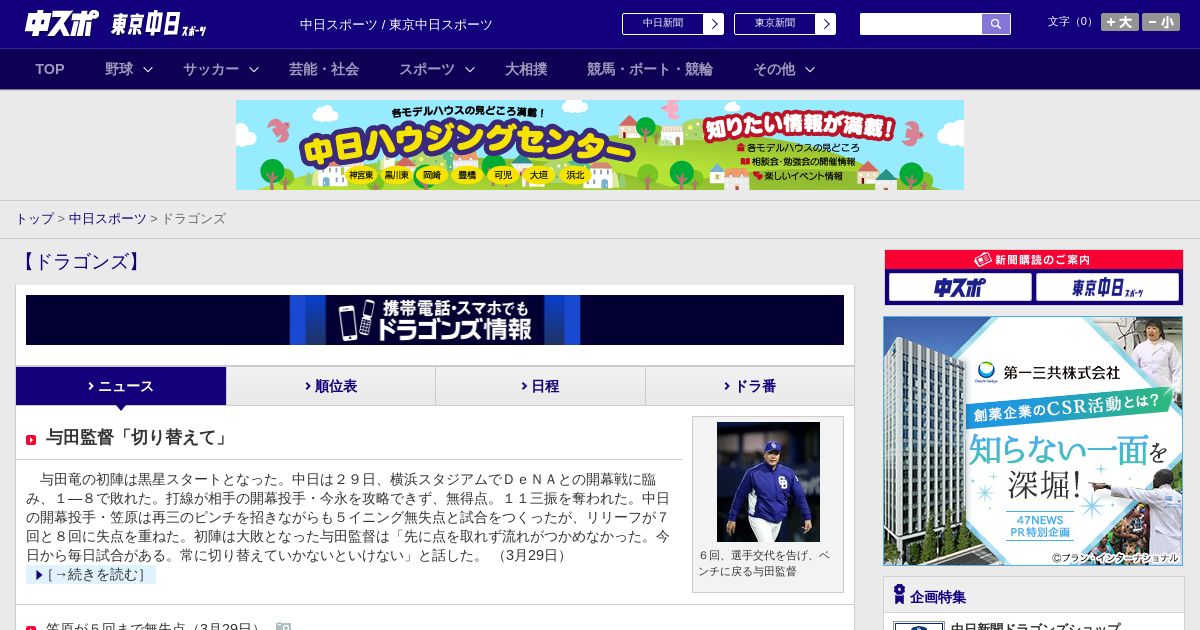
Task: Open photo of manager Yoda thumbnail
Action: [x=768, y=482]
